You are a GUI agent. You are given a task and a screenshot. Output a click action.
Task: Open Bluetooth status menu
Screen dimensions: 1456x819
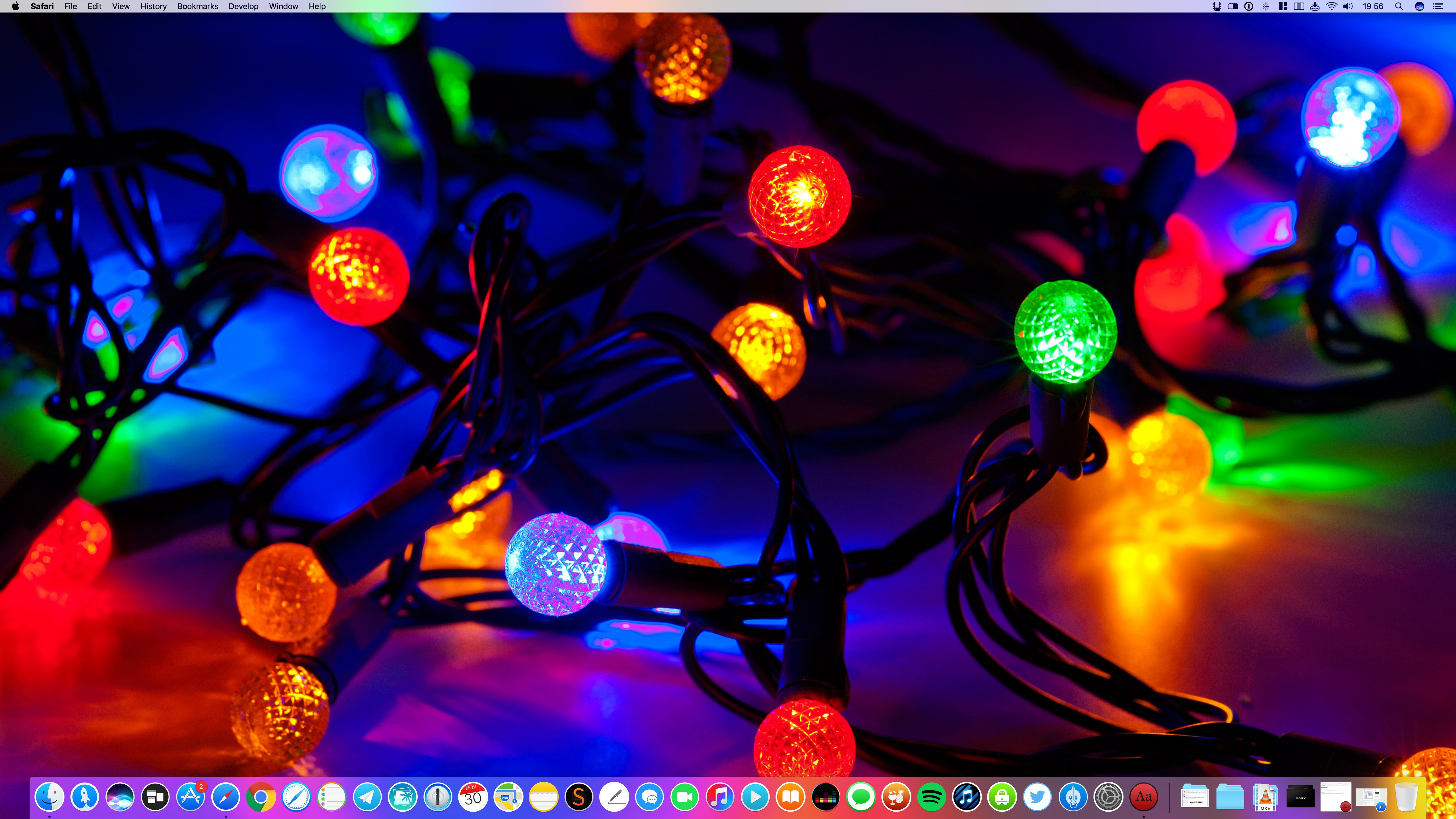pyautogui.click(x=1266, y=6)
